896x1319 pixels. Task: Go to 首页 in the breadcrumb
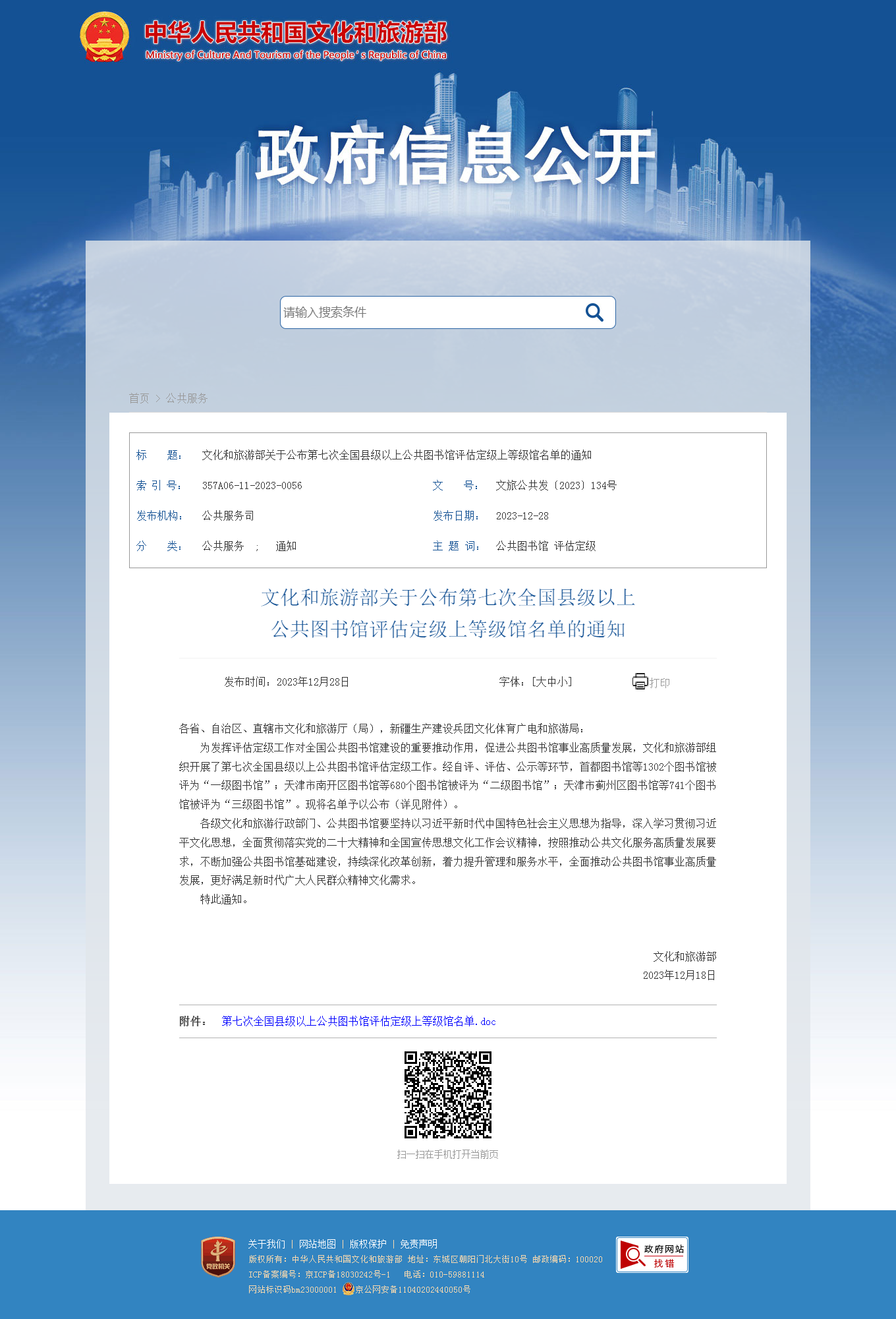[139, 398]
